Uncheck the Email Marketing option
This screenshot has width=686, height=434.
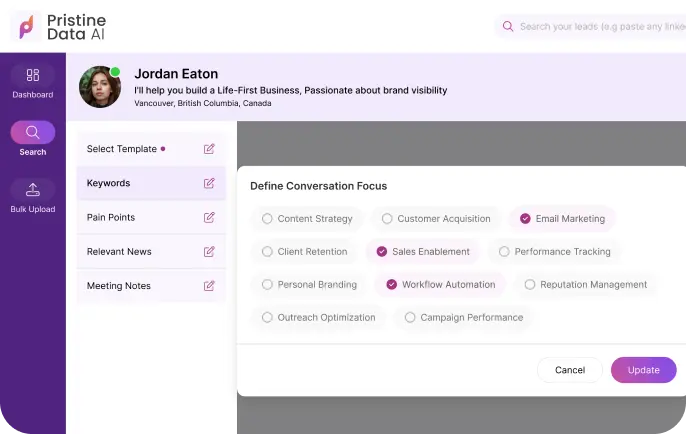click(x=525, y=219)
